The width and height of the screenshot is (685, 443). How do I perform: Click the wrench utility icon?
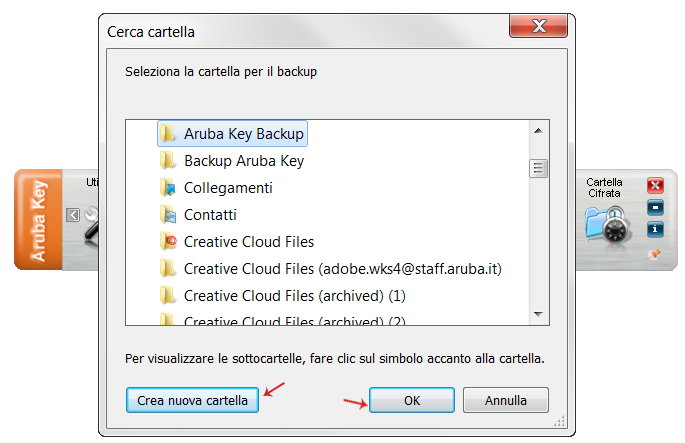(92, 225)
